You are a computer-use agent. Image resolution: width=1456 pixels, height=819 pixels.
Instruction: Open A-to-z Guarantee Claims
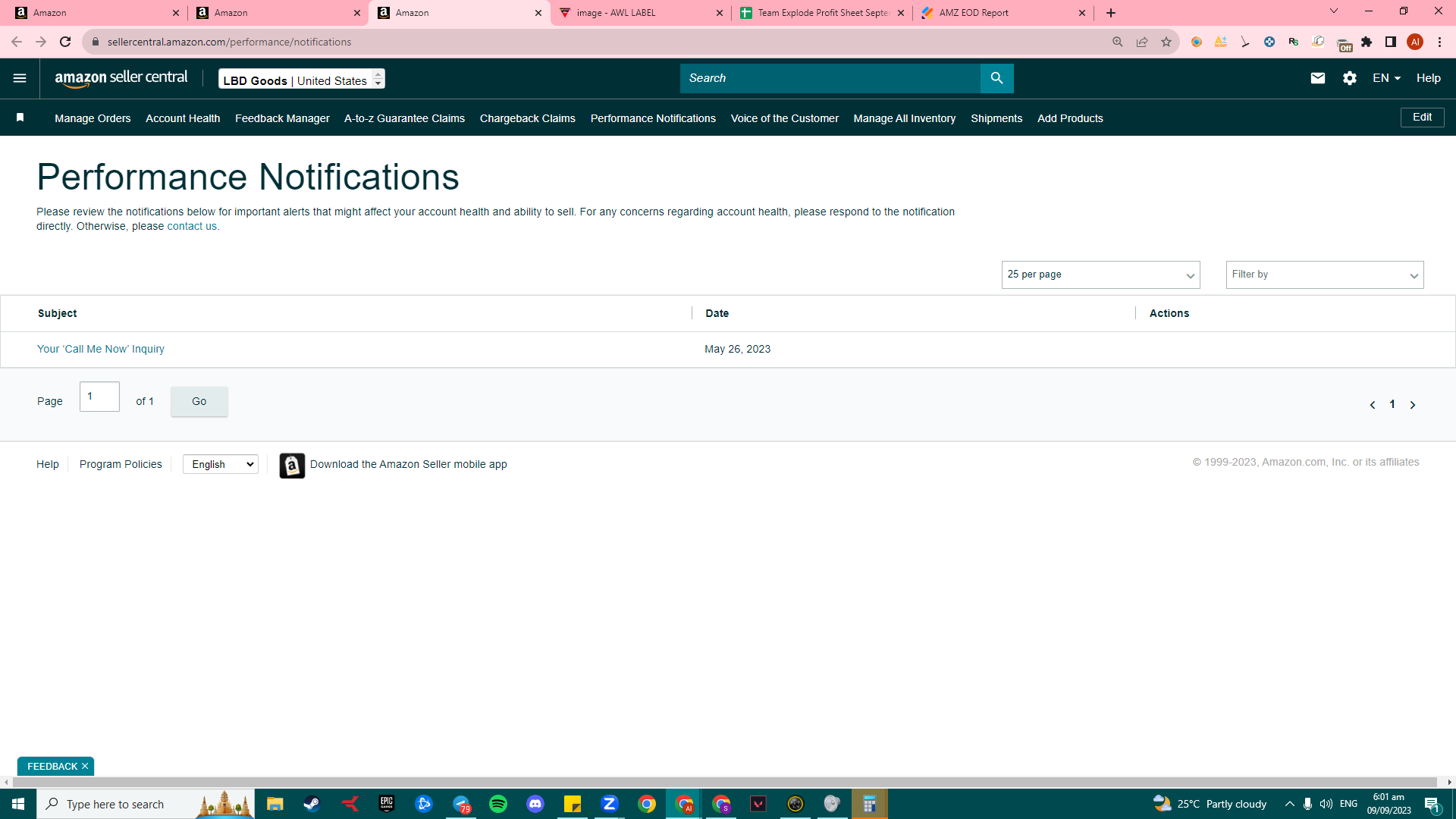[x=404, y=118]
